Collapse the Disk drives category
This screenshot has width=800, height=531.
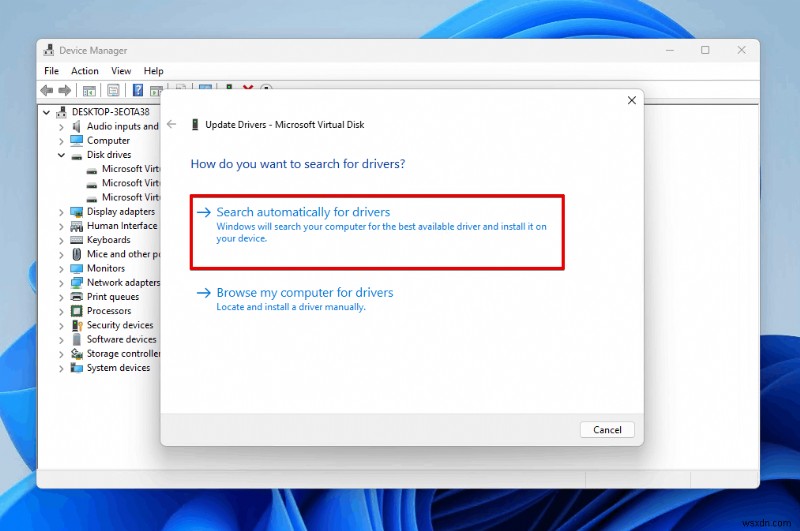tap(61, 155)
